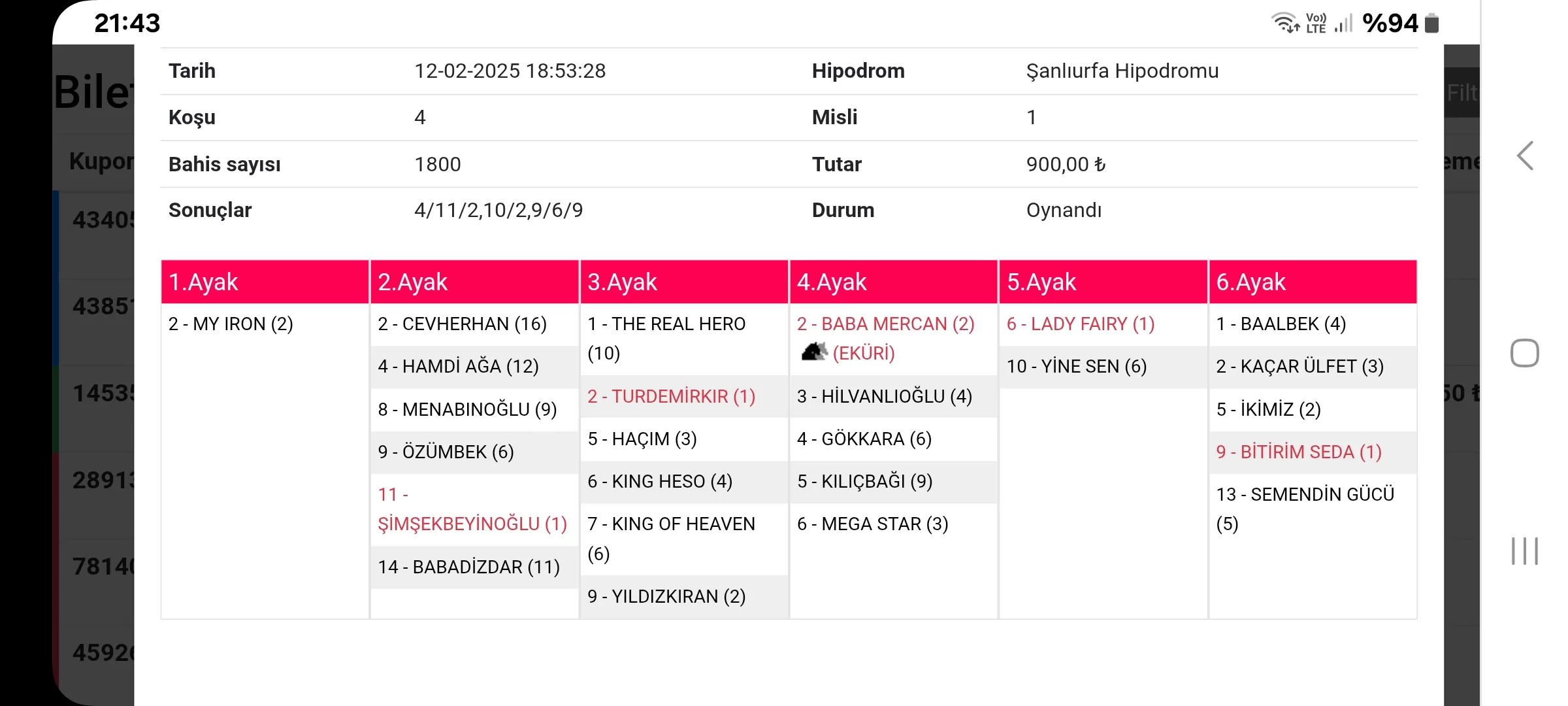The image size is (1568, 706).
Task: Tap the Android back arrow
Action: [1526, 156]
